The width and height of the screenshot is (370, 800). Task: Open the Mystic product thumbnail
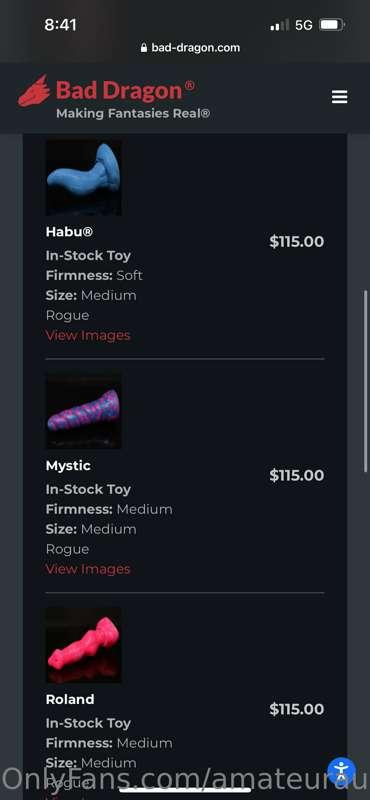[x=84, y=410]
